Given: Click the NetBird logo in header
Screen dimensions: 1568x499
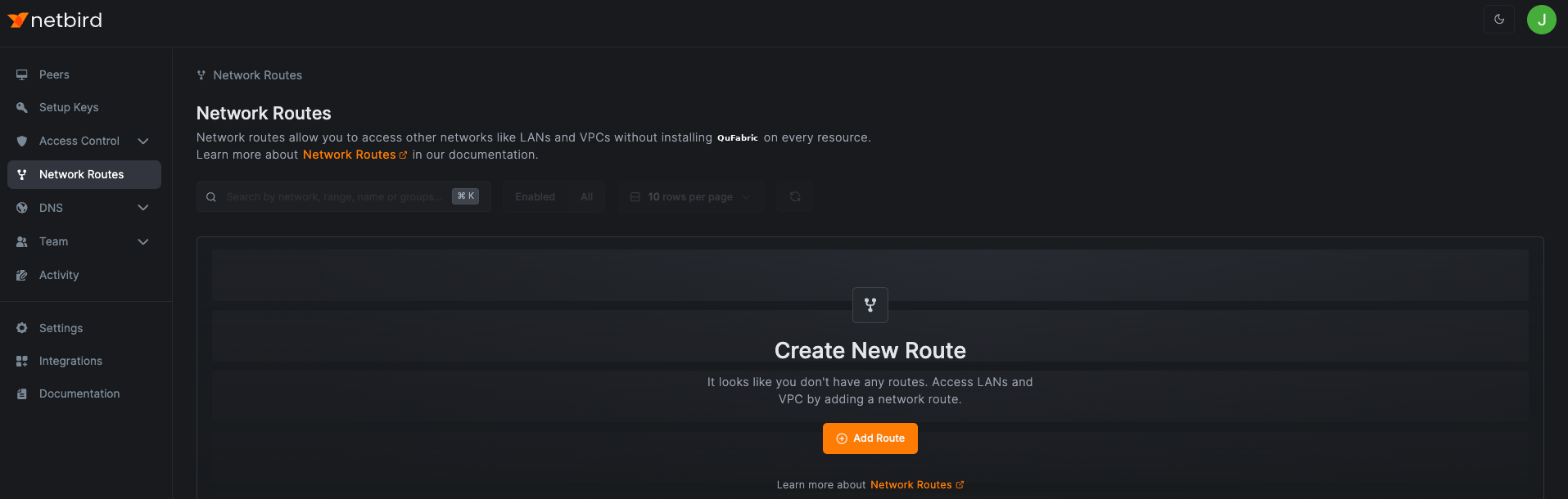Looking at the screenshot, I should pos(55,20).
